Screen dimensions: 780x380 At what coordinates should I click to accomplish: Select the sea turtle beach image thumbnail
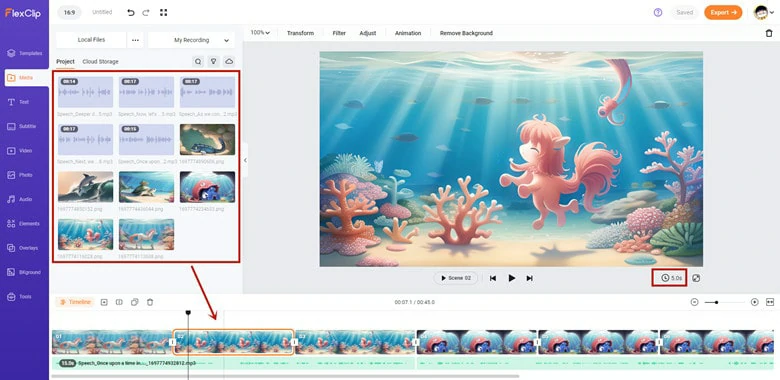point(146,188)
